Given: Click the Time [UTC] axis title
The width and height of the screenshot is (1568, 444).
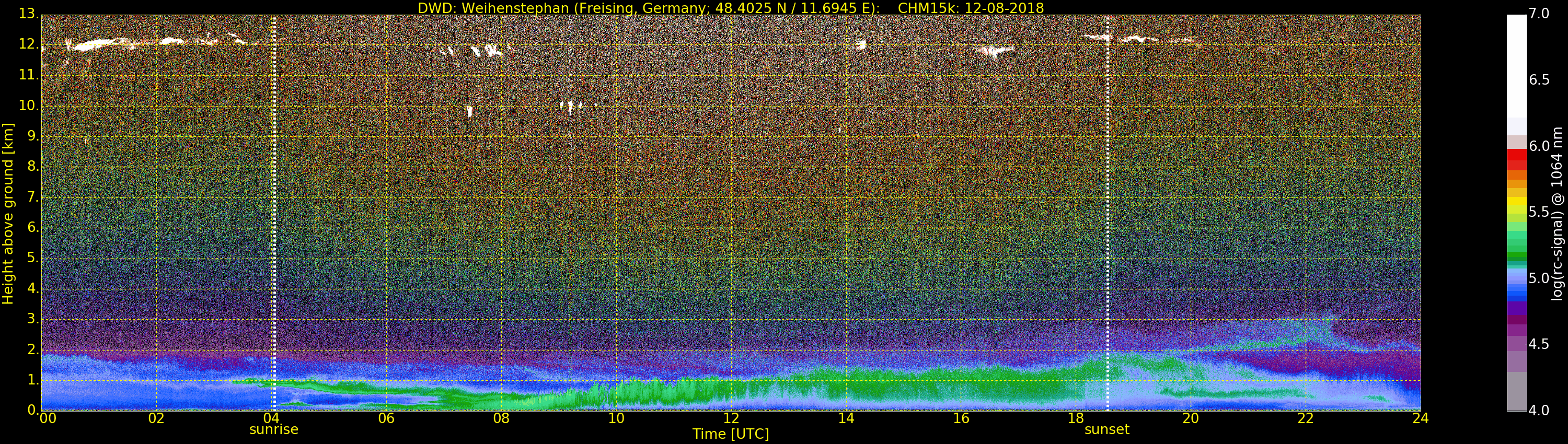Looking at the screenshot, I should 731,434.
